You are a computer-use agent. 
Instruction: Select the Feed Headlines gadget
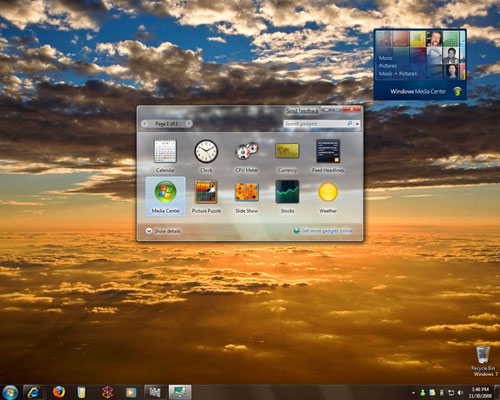tap(328, 151)
